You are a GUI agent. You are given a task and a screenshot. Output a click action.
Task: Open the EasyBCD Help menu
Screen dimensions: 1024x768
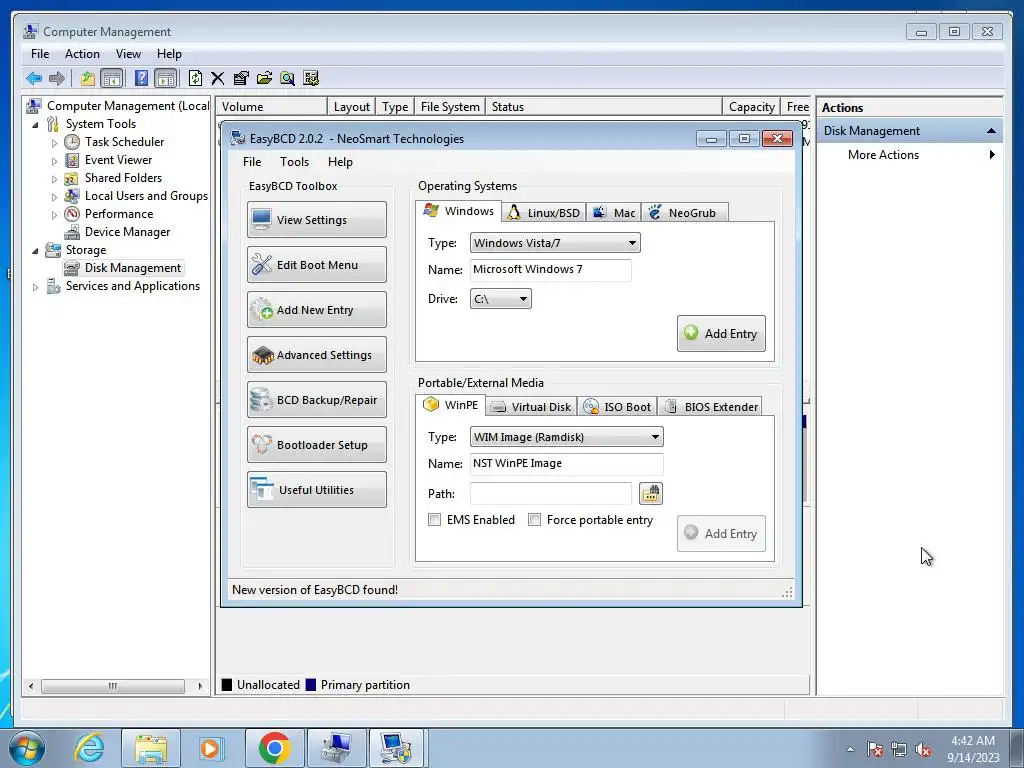pos(340,162)
